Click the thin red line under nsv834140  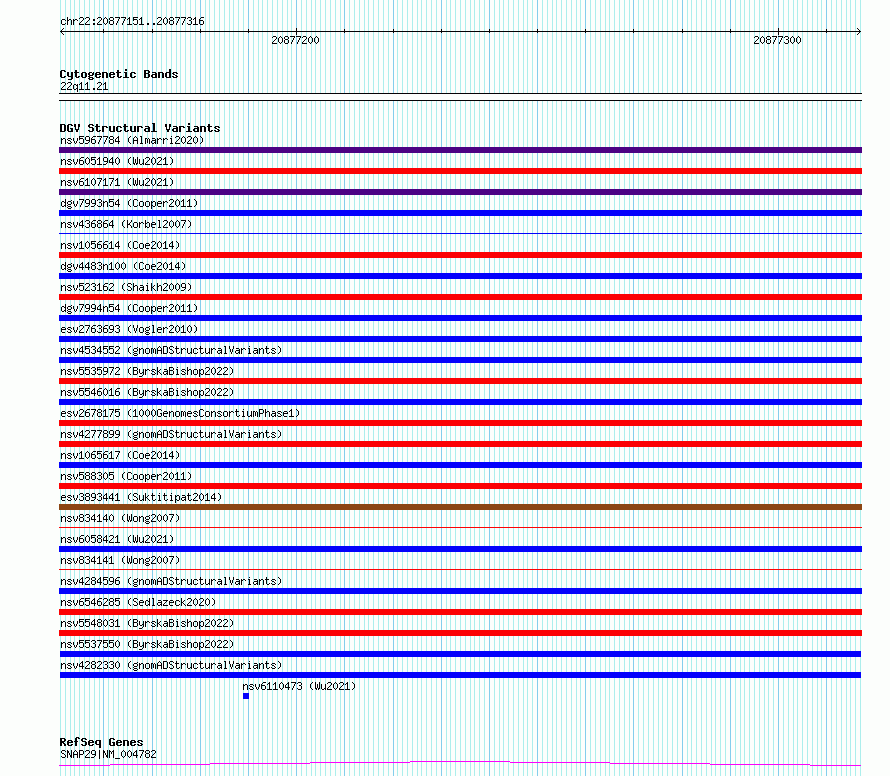[x=460, y=527]
